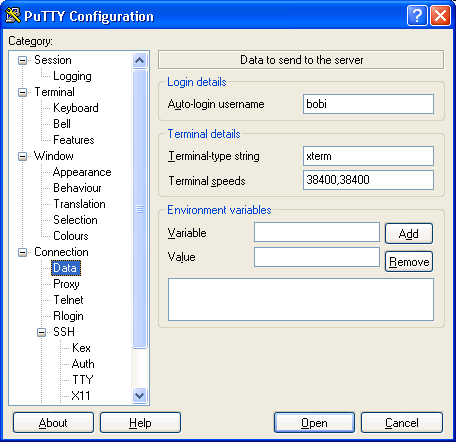Open the Telnet category

(x=68, y=300)
